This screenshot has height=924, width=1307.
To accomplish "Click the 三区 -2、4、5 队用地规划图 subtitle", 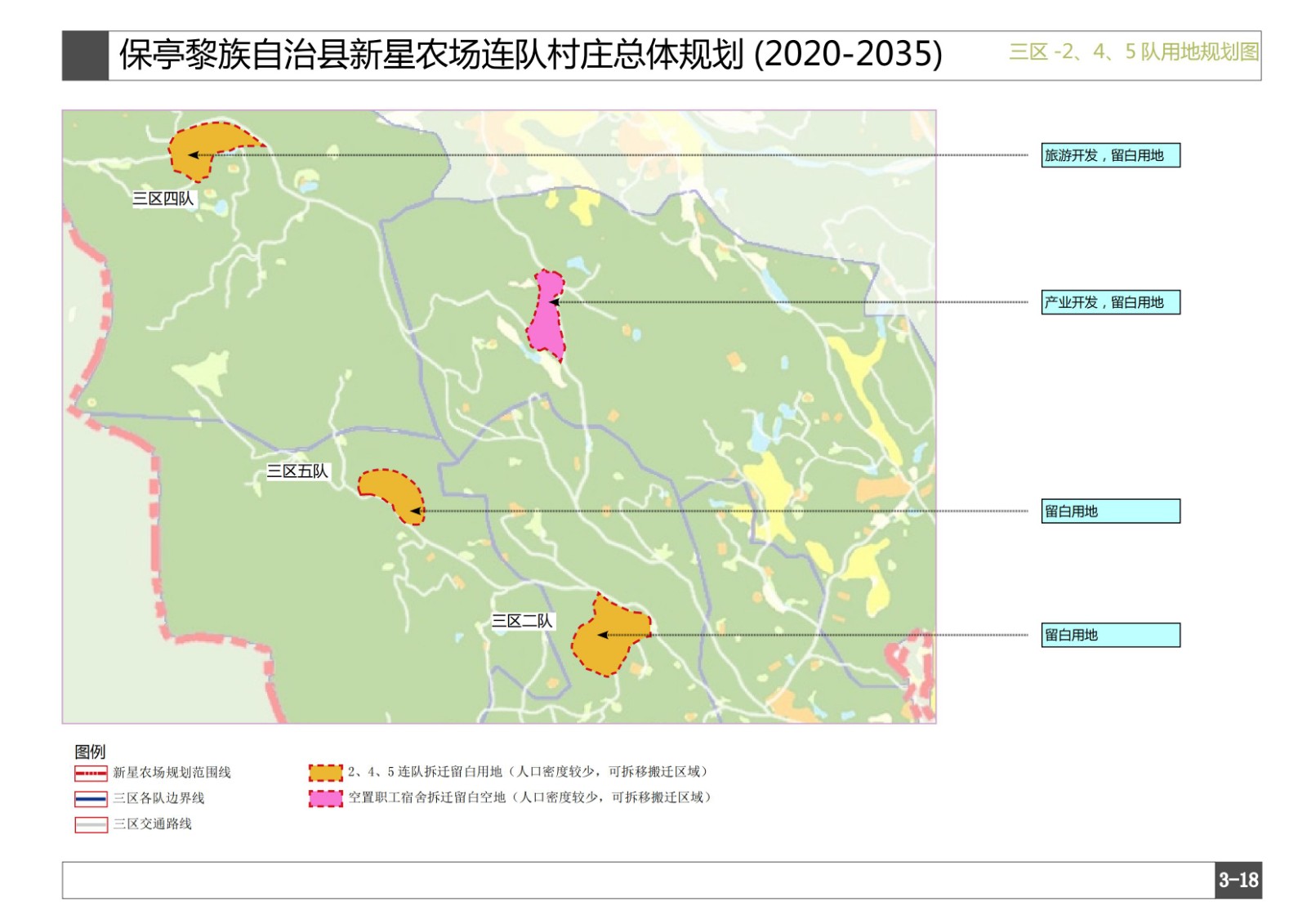I will (1133, 52).
